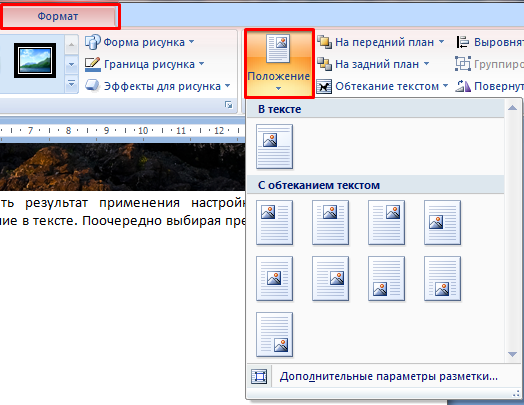The image size is (524, 405).
Task: Click the Выровнять align icon
Action: [x=463, y=42]
